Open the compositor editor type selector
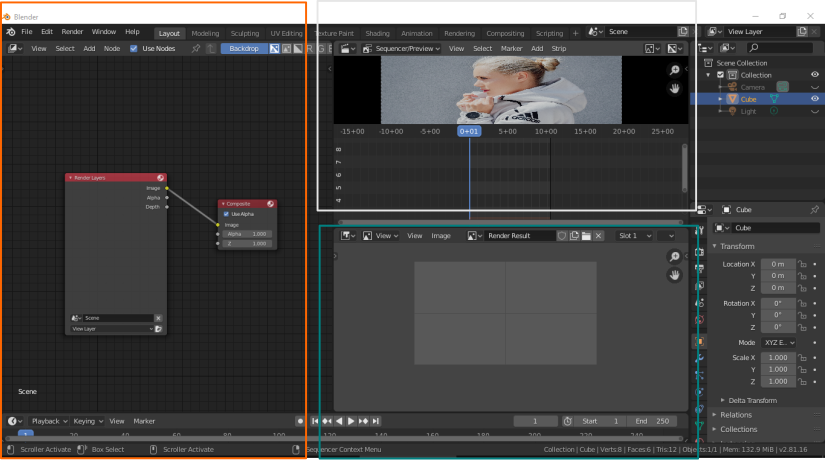This screenshot has height=474, width=825. click(x=15, y=48)
